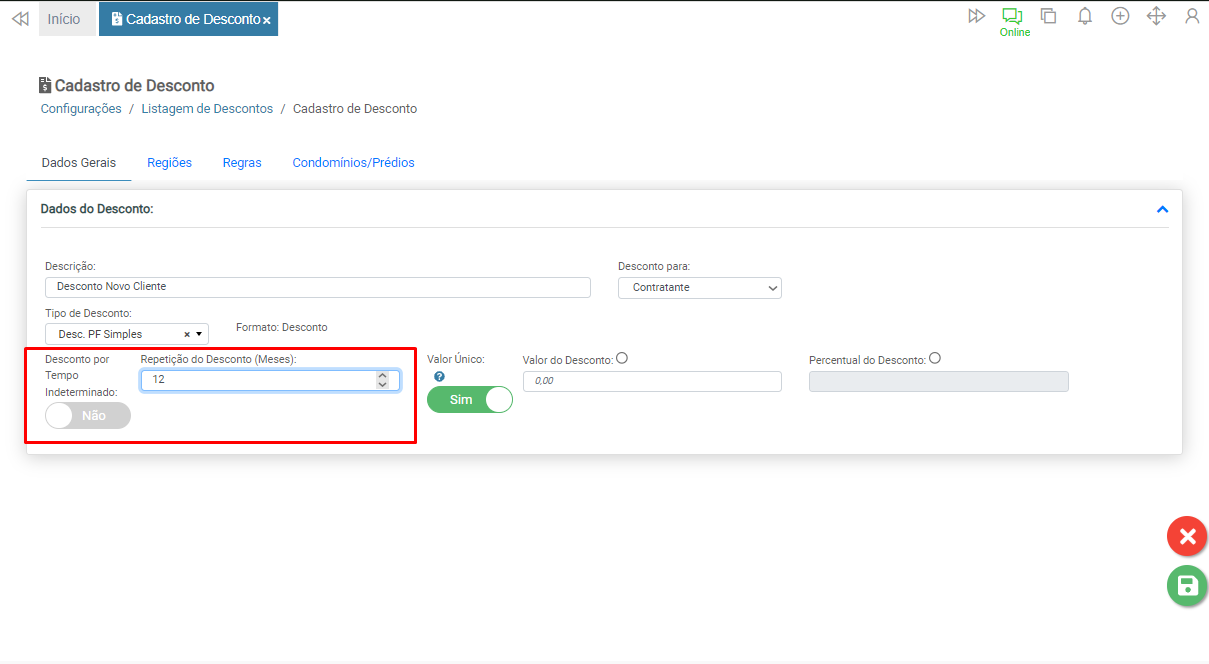Click the duplicate windows icon in top bar
This screenshot has width=1209, height=664.
pyautogui.click(x=1048, y=16)
